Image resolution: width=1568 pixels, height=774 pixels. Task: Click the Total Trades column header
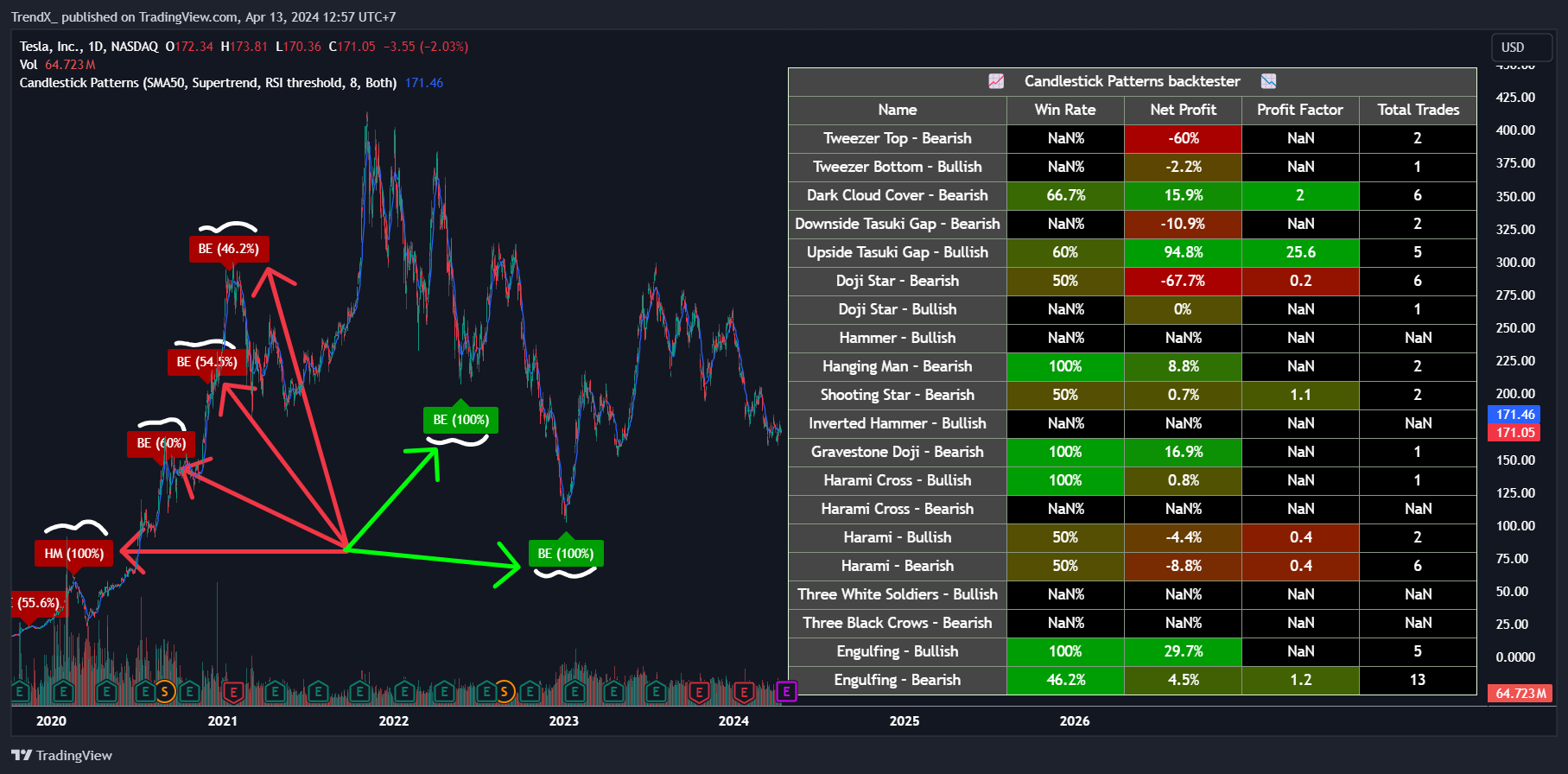click(1418, 110)
